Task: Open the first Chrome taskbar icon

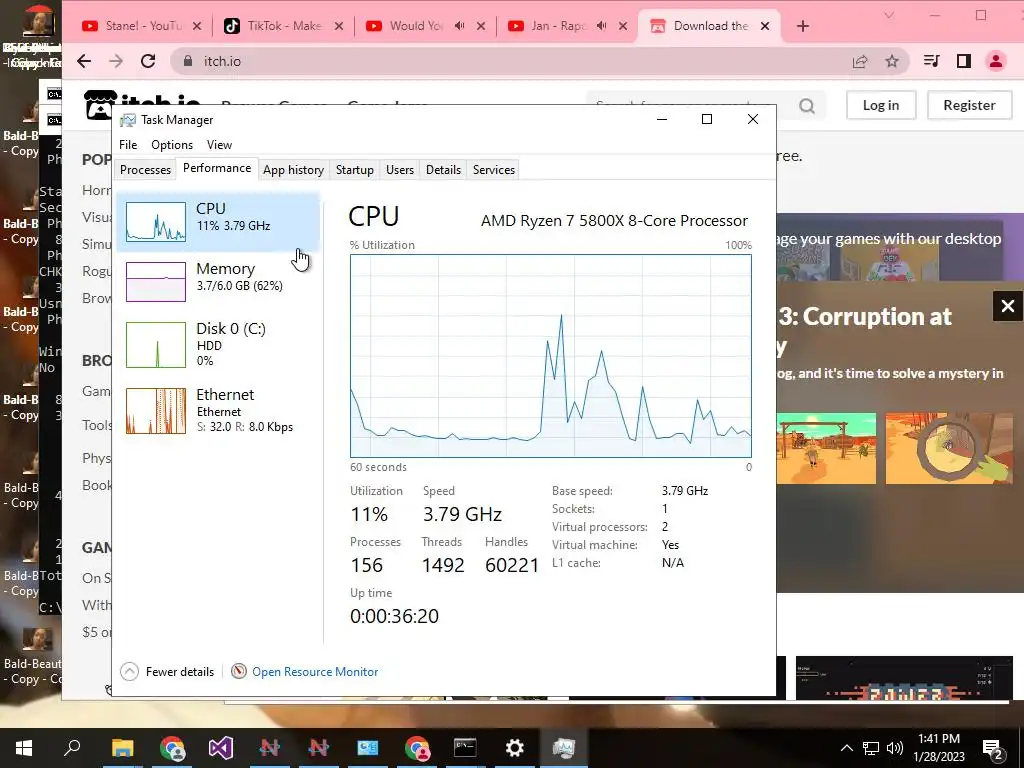Action: 172,748
